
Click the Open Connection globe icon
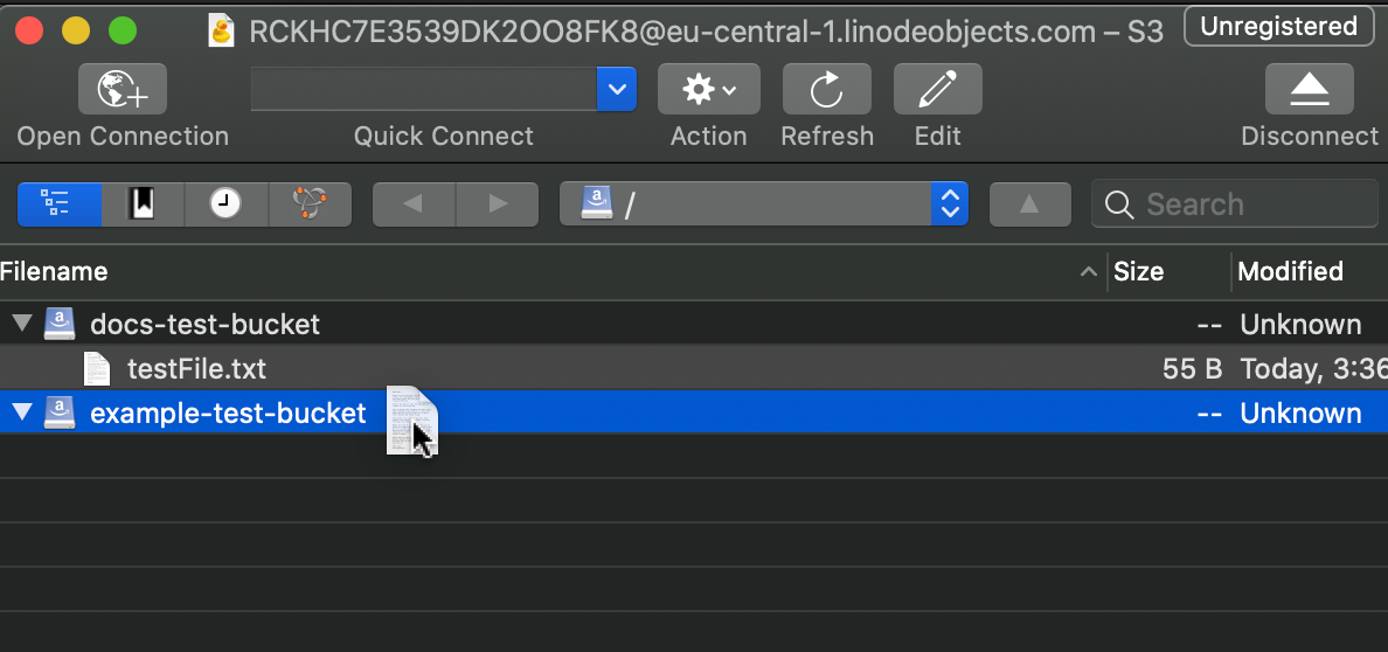[121, 88]
